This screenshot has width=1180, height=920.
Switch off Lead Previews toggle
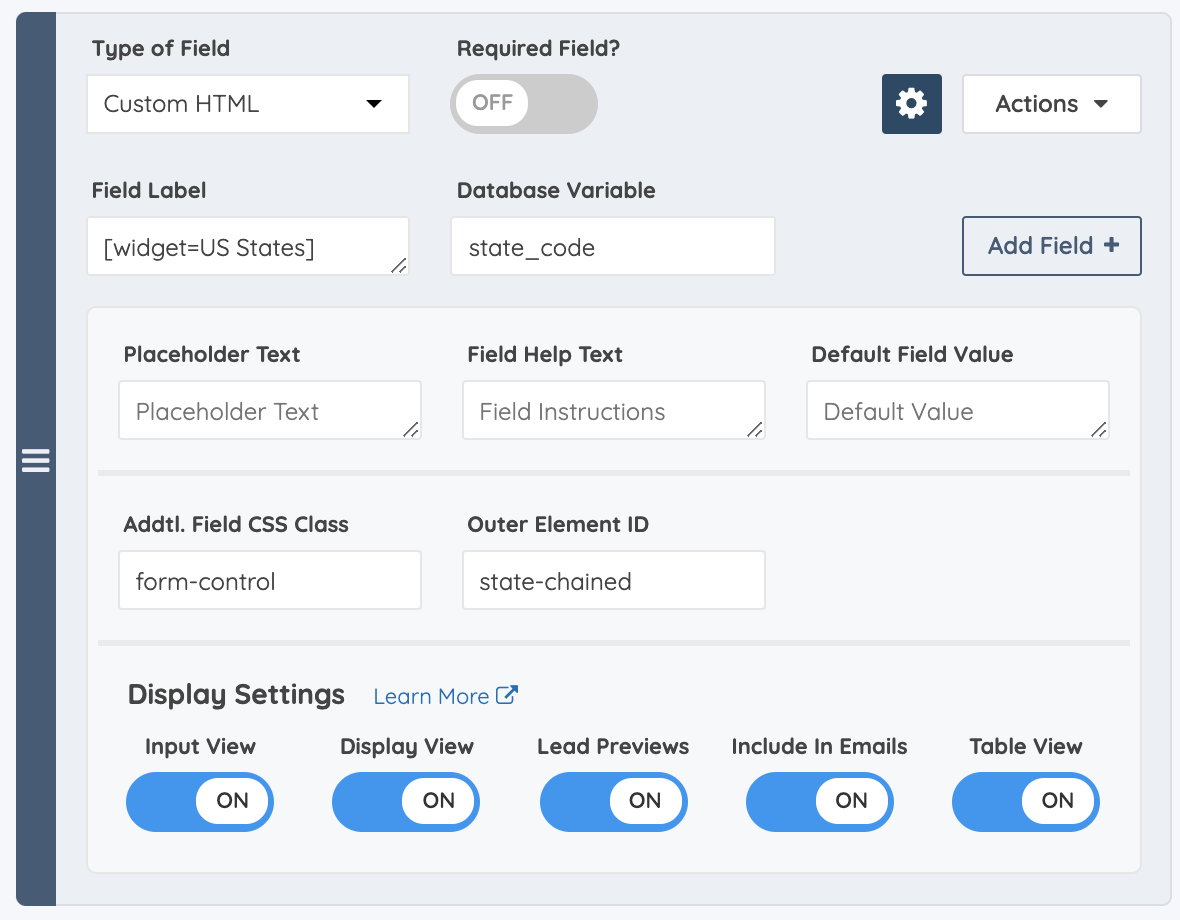point(613,801)
